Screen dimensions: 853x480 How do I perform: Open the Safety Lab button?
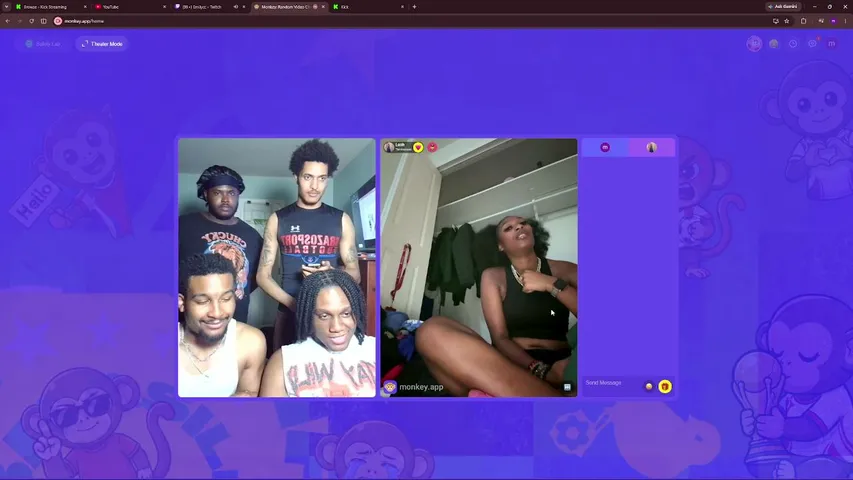click(x=43, y=44)
